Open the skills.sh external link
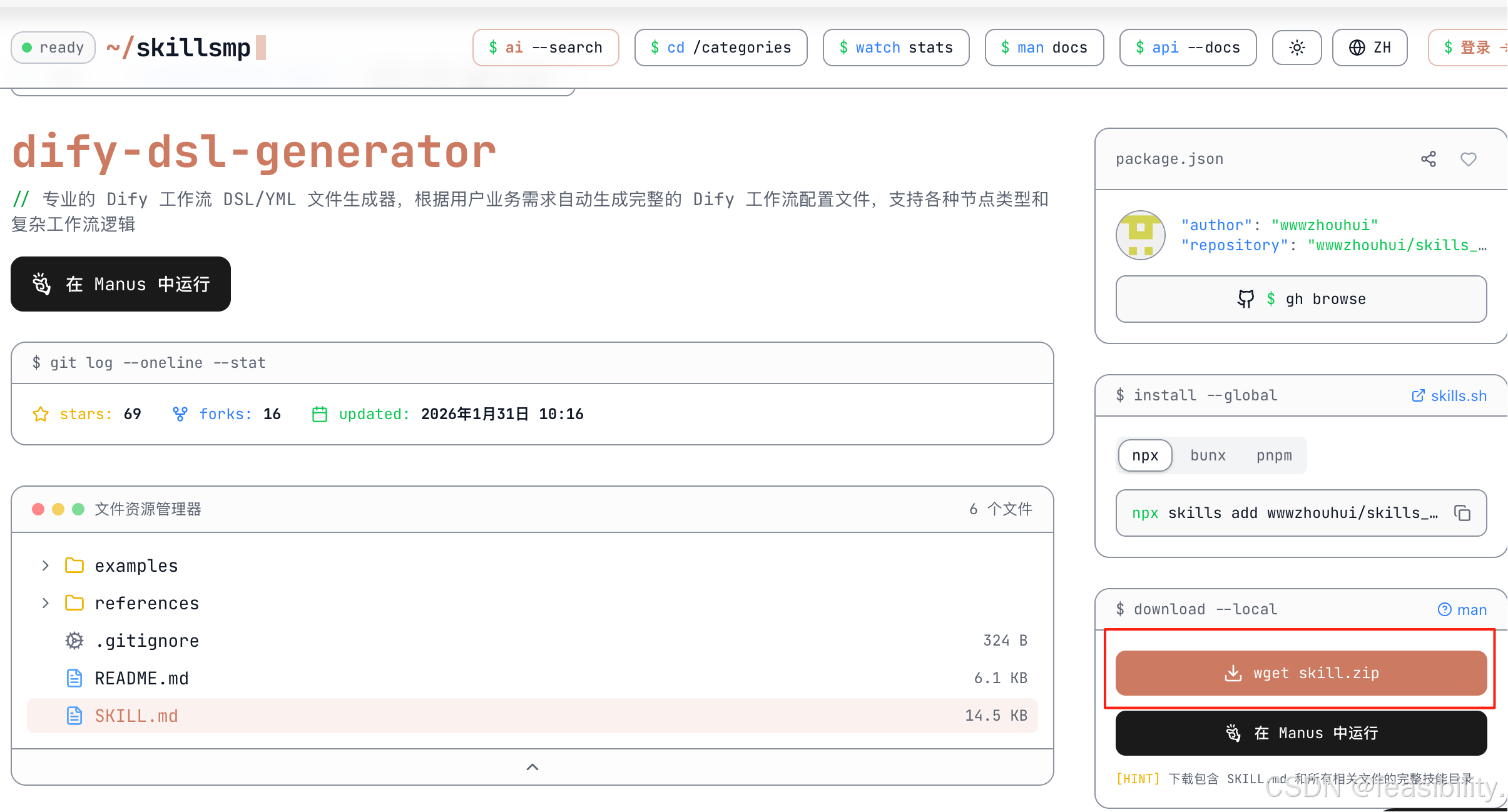The image size is (1508, 812). [1449, 395]
